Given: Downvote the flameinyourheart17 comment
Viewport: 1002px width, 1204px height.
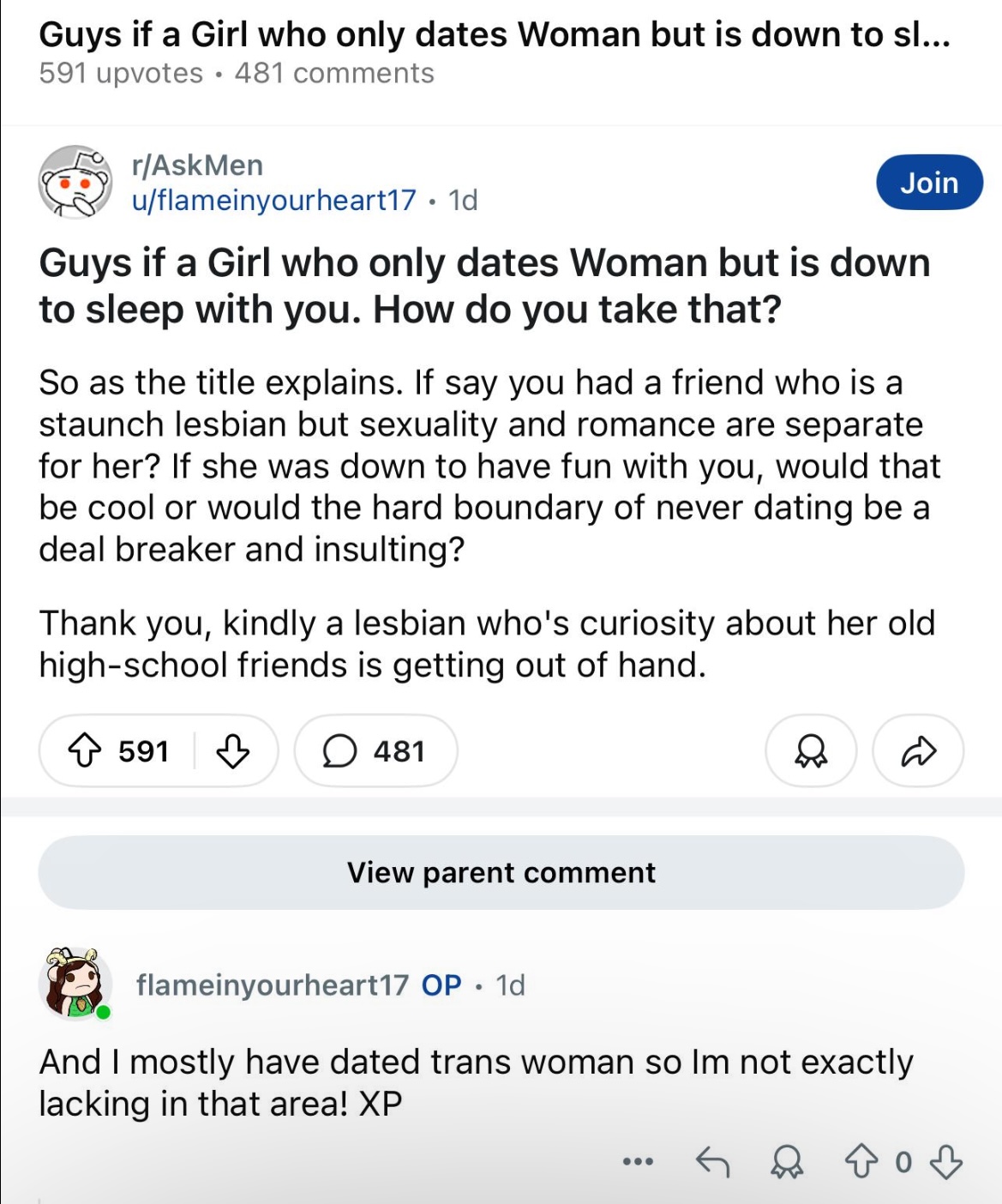Looking at the screenshot, I should click(x=946, y=1162).
